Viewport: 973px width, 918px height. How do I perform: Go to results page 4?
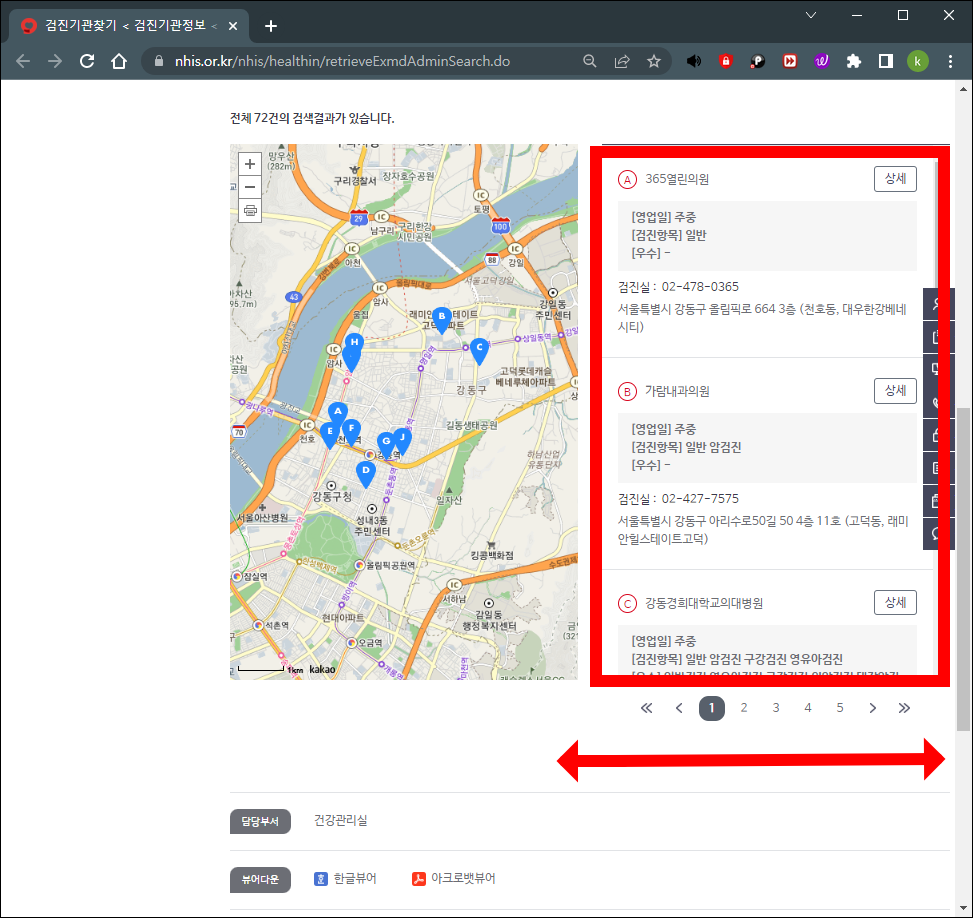tap(807, 708)
